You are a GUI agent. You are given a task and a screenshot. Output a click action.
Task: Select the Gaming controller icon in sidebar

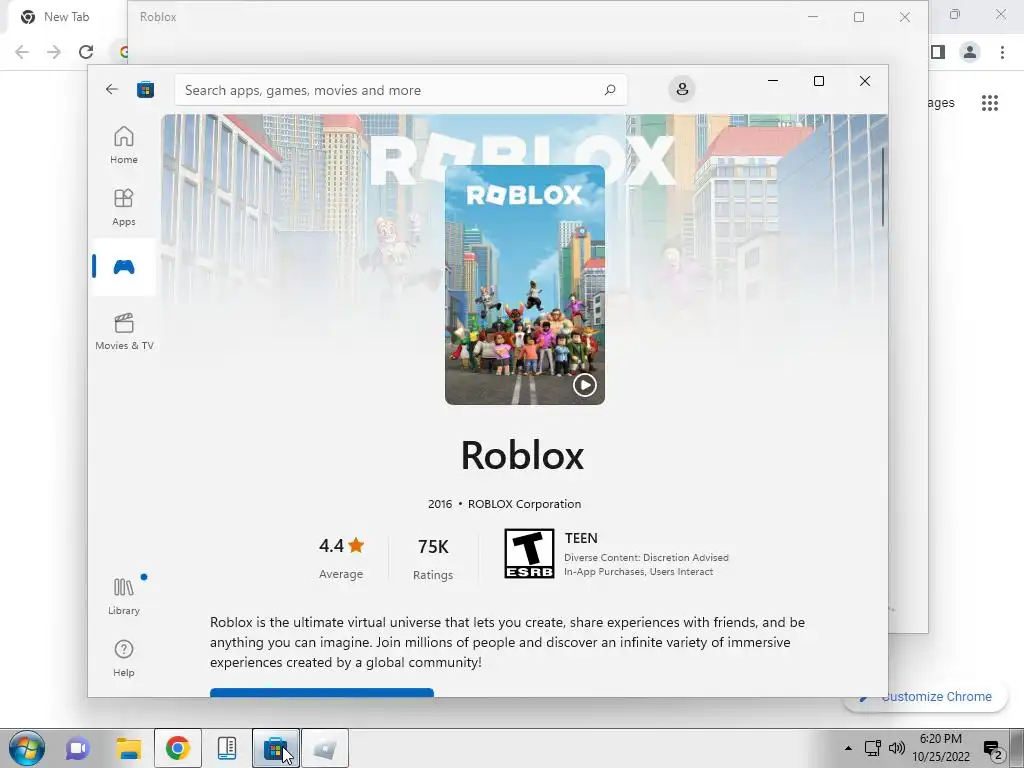(123, 267)
